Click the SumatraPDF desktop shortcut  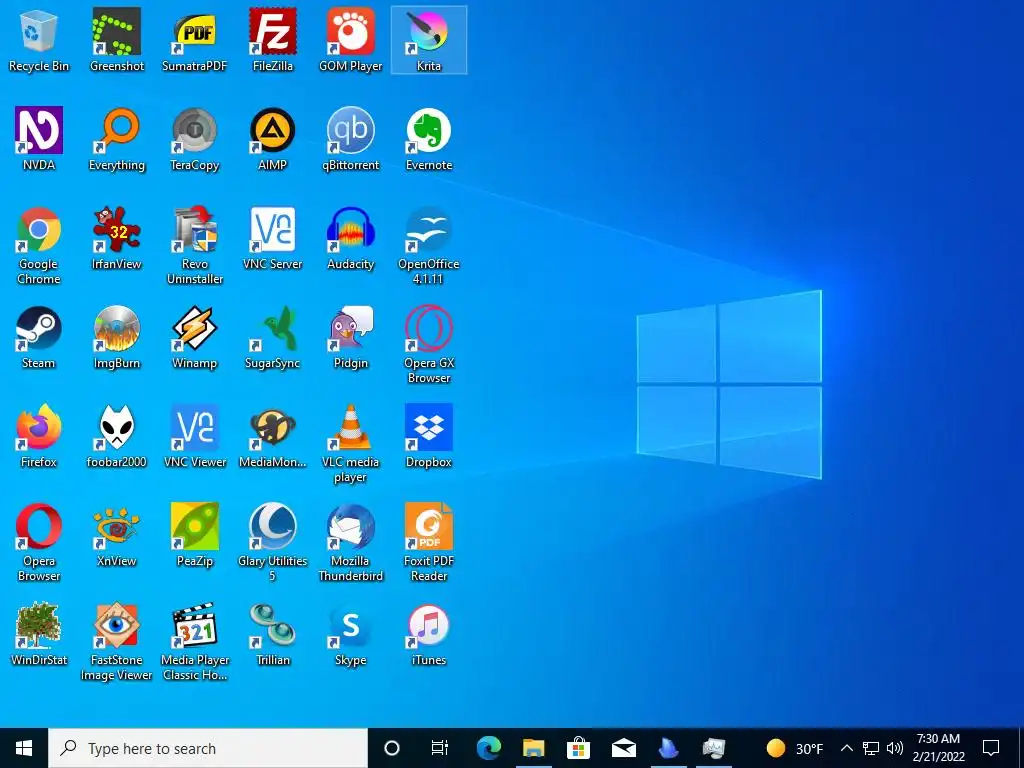point(195,40)
